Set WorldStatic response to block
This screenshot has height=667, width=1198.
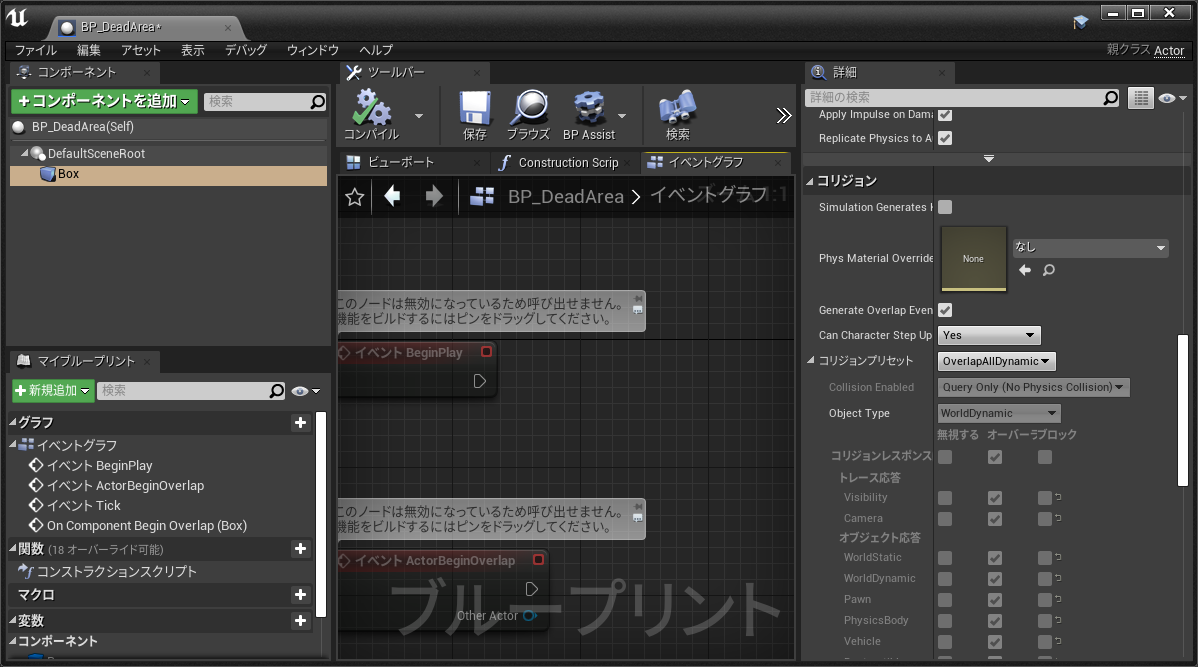[1044, 558]
